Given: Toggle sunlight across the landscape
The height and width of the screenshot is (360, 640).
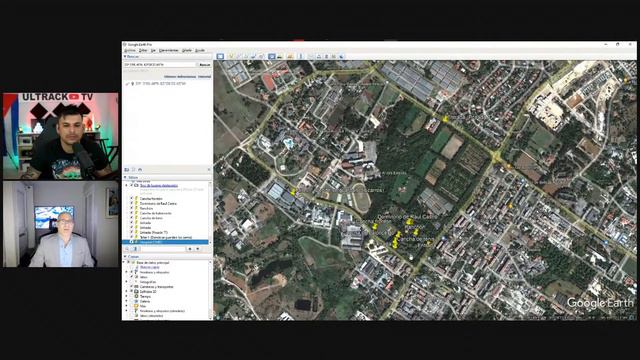Looking at the screenshot, I should pos(280,56).
